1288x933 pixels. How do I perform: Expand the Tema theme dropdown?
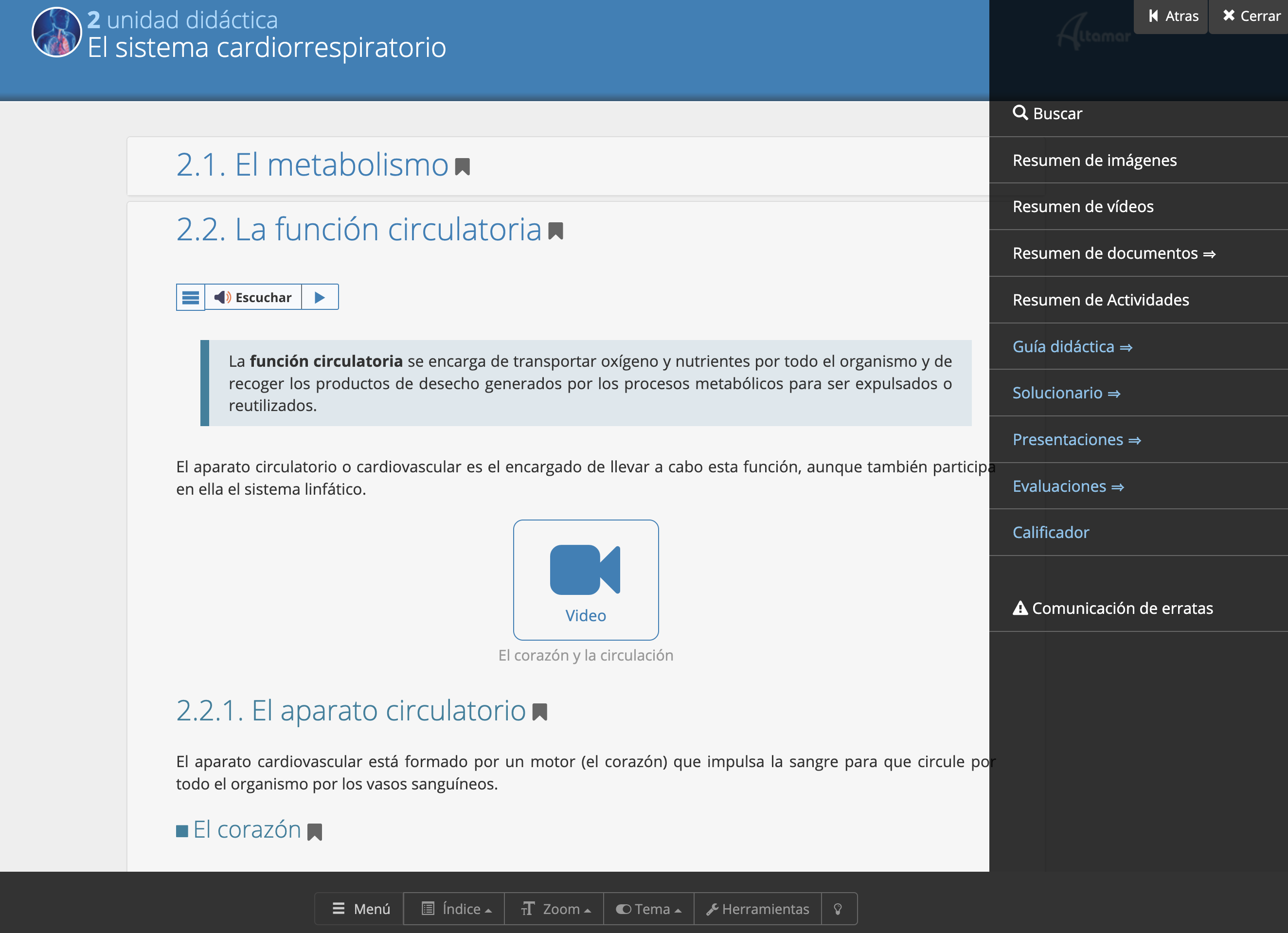pos(648,909)
